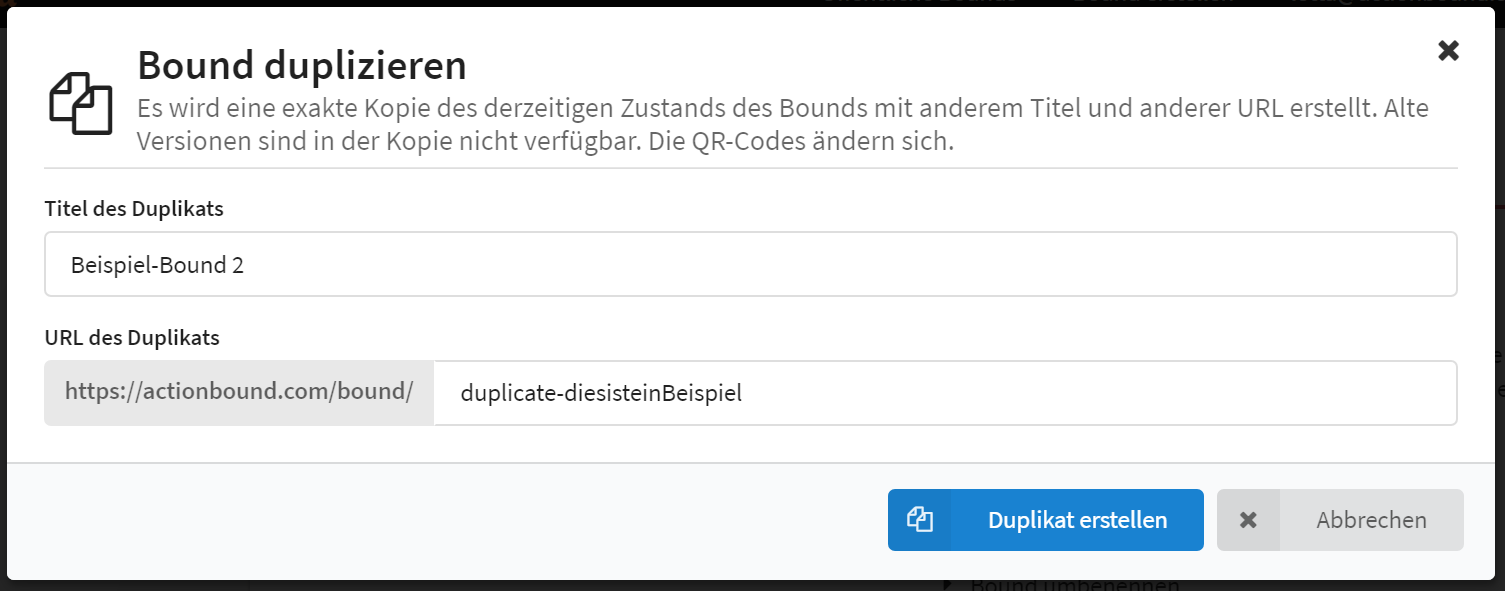The height and width of the screenshot is (591, 1505).
Task: Click the Bound duplizieren heading text
Action: [302, 65]
